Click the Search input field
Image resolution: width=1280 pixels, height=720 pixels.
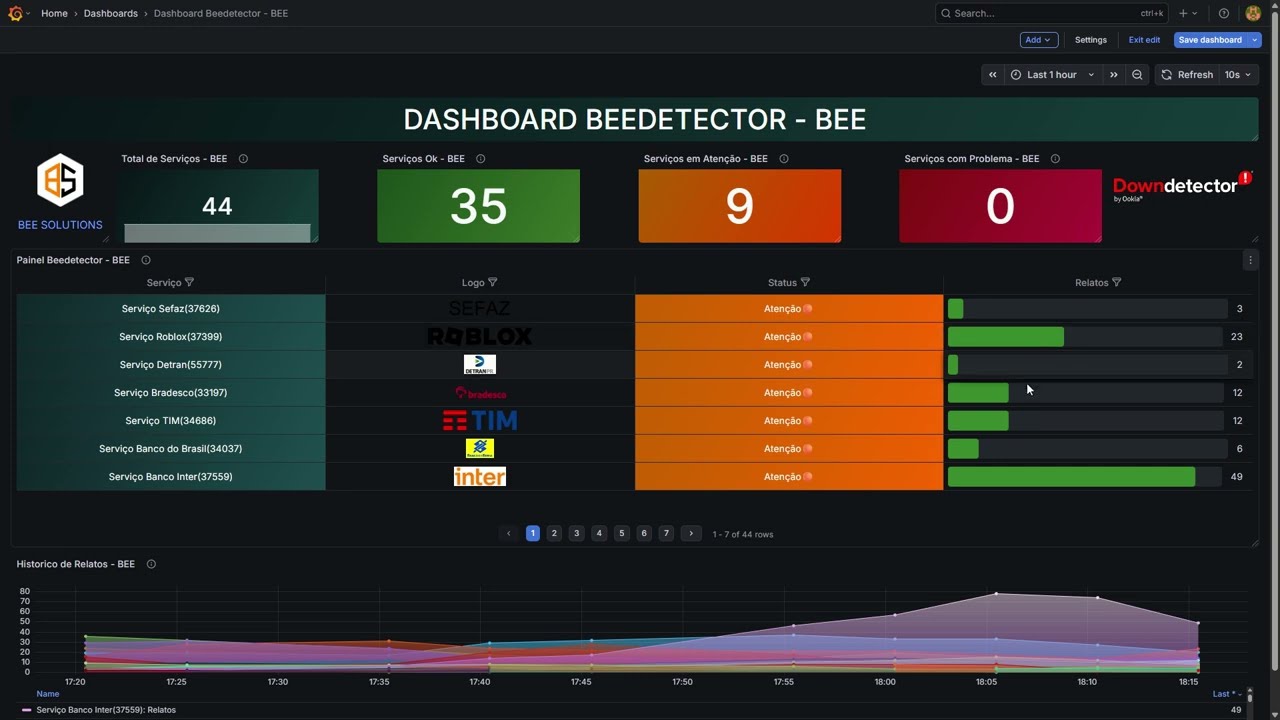(1051, 13)
